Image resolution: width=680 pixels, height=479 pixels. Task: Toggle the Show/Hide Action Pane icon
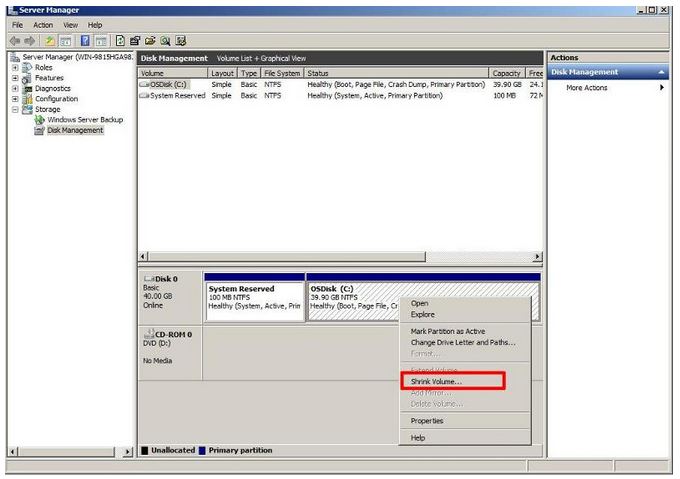(x=101, y=41)
